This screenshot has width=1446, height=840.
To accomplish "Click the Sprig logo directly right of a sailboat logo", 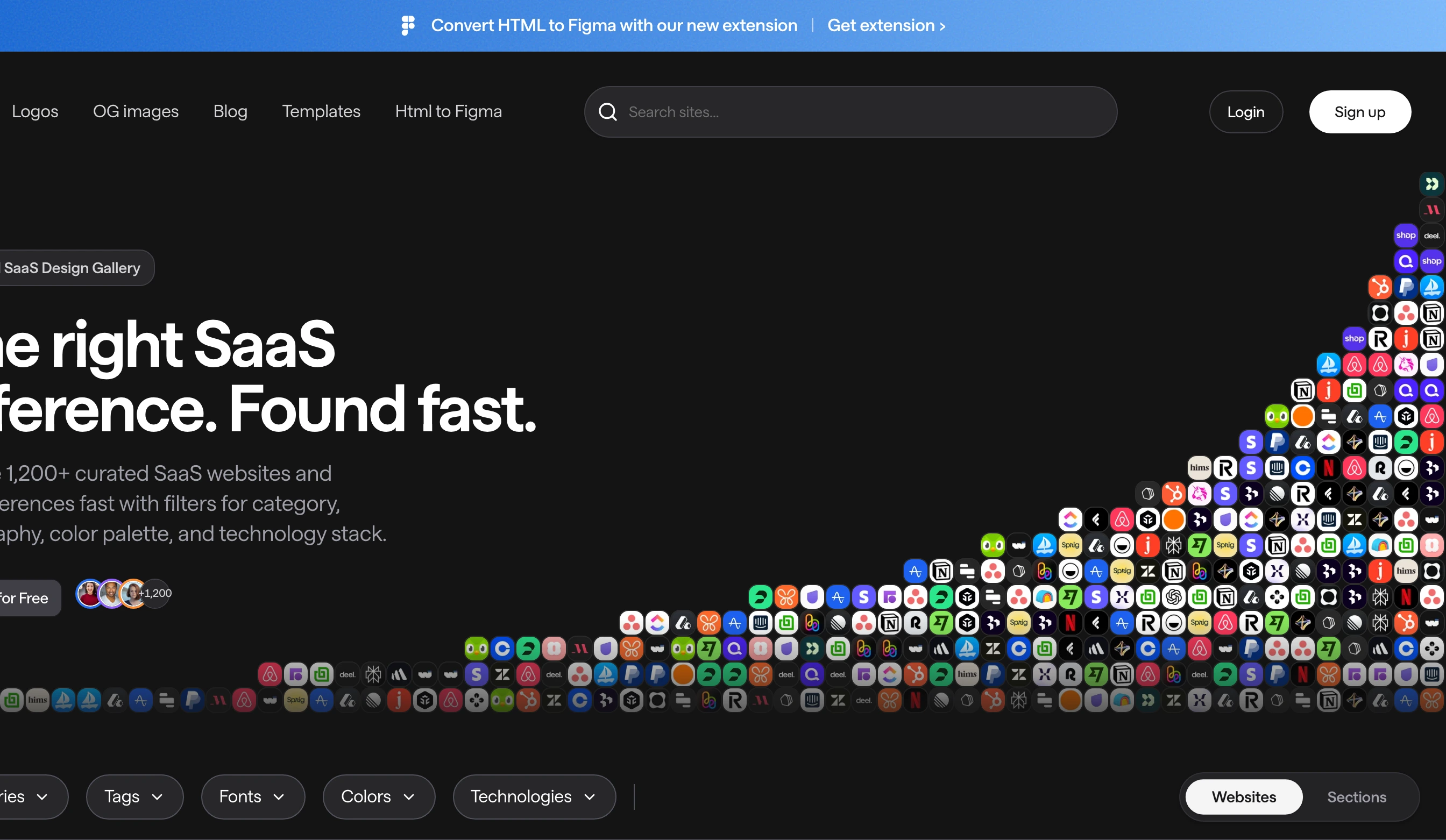I will [1070, 545].
